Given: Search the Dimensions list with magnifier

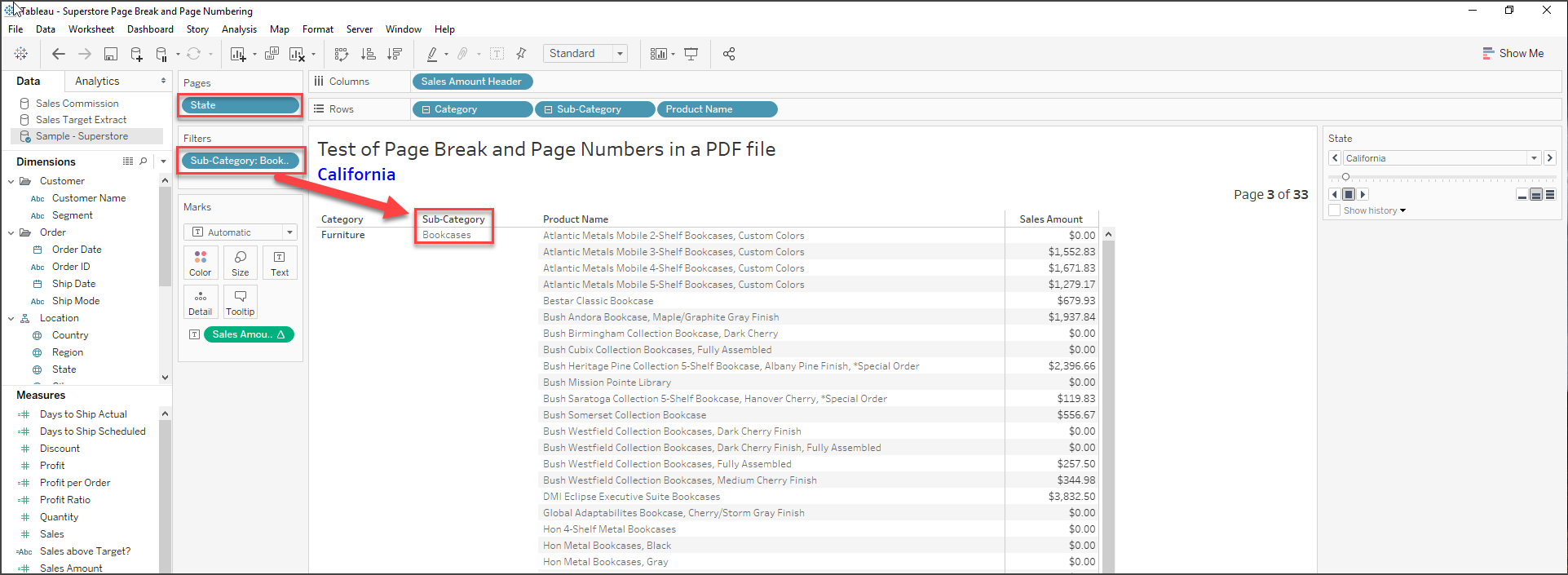Looking at the screenshot, I should click(x=144, y=161).
